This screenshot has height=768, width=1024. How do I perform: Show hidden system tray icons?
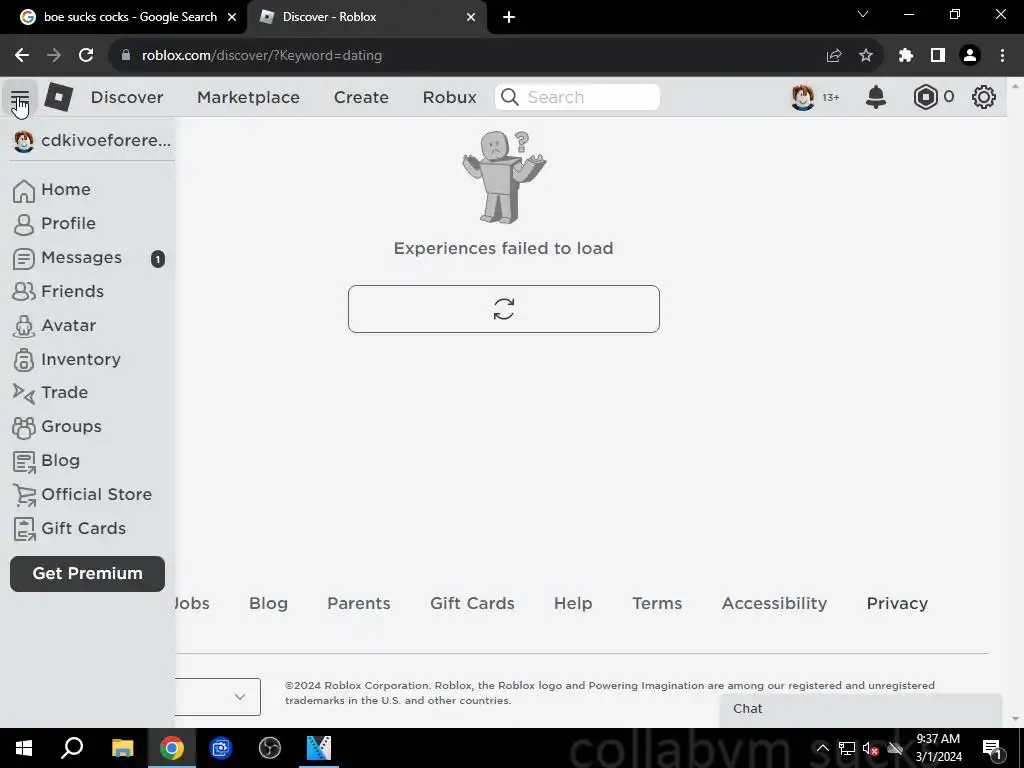pyautogui.click(x=823, y=748)
